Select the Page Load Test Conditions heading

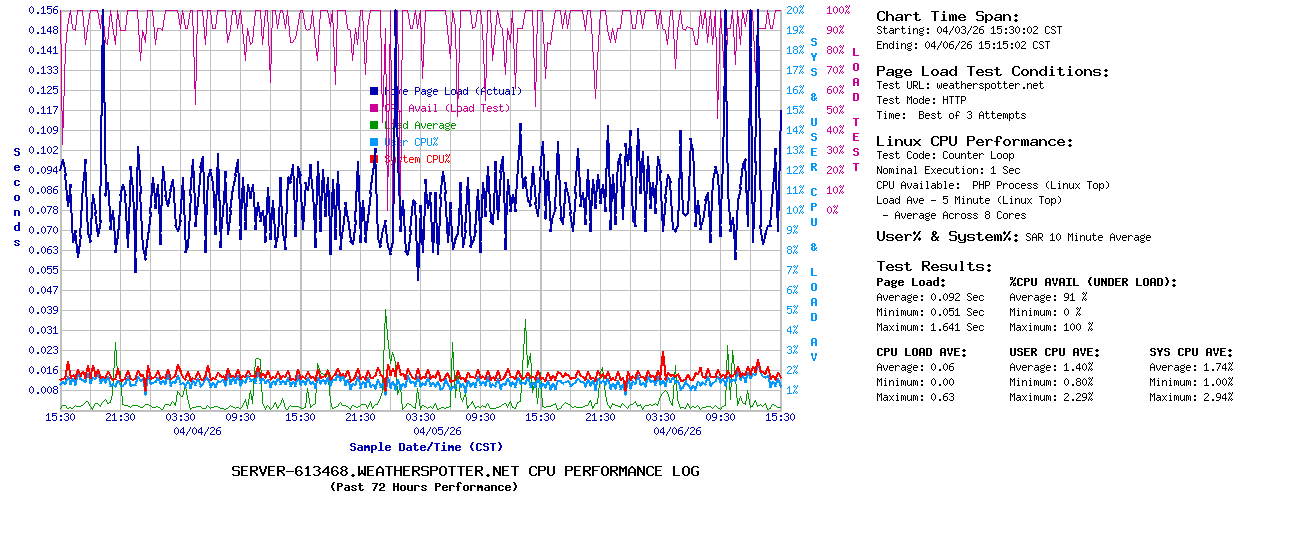[992, 71]
